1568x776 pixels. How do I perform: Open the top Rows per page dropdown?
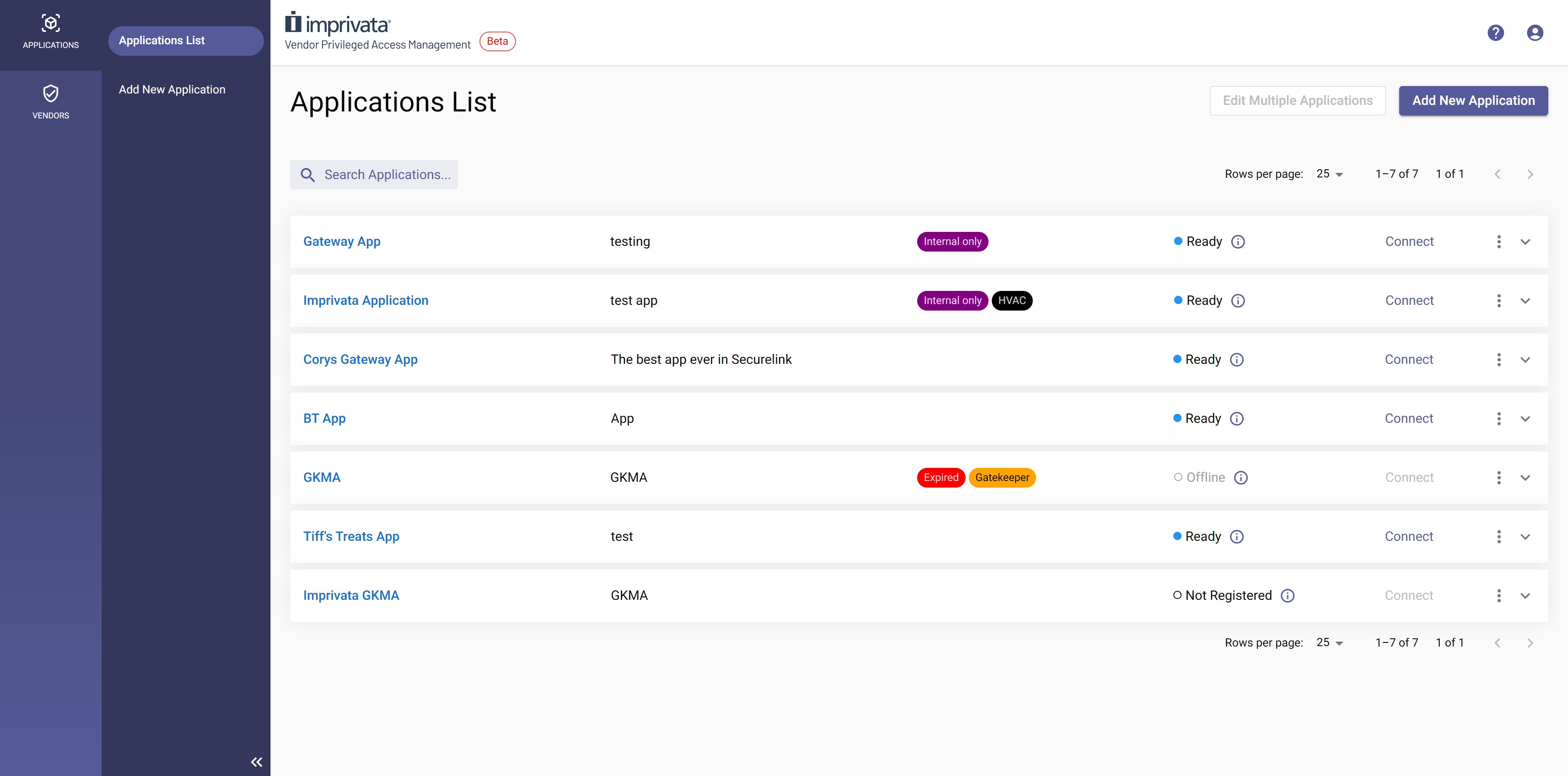[x=1329, y=174]
